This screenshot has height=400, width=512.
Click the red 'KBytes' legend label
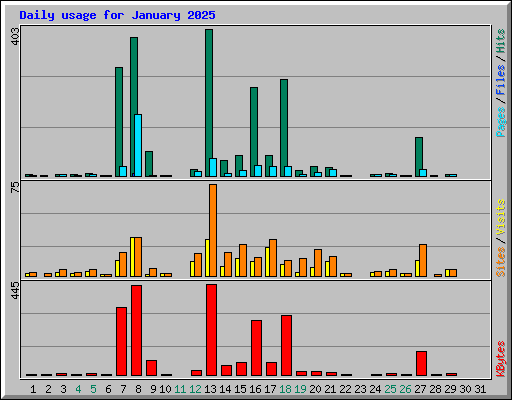[x=500, y=359]
